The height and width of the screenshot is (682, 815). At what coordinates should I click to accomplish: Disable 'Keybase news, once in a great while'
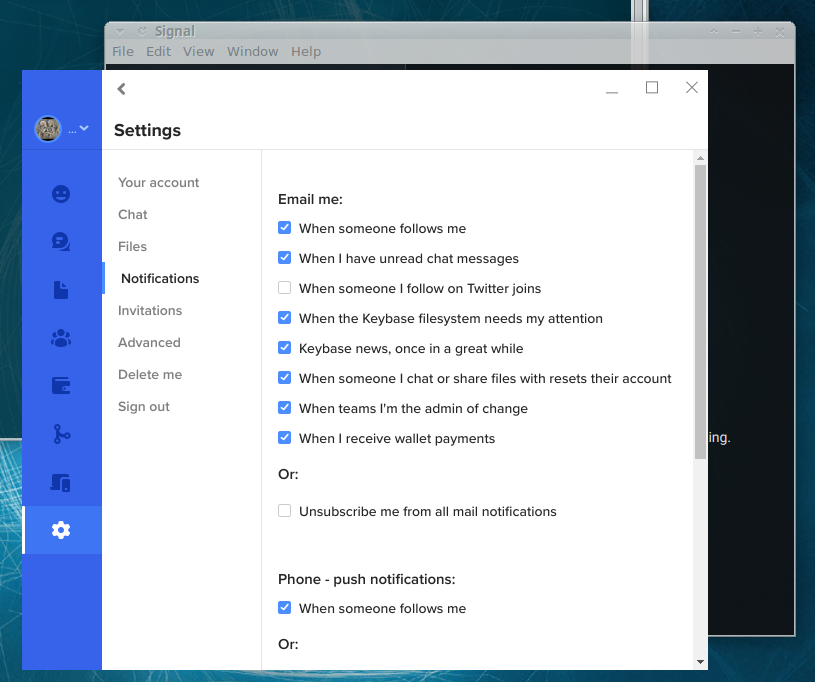point(284,347)
